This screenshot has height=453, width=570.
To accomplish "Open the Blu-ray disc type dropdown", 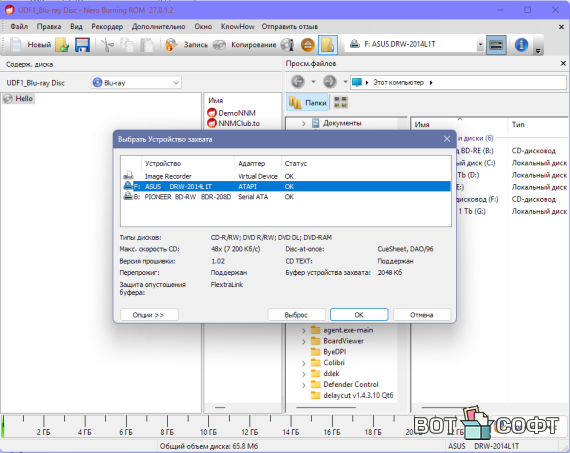I will [136, 83].
